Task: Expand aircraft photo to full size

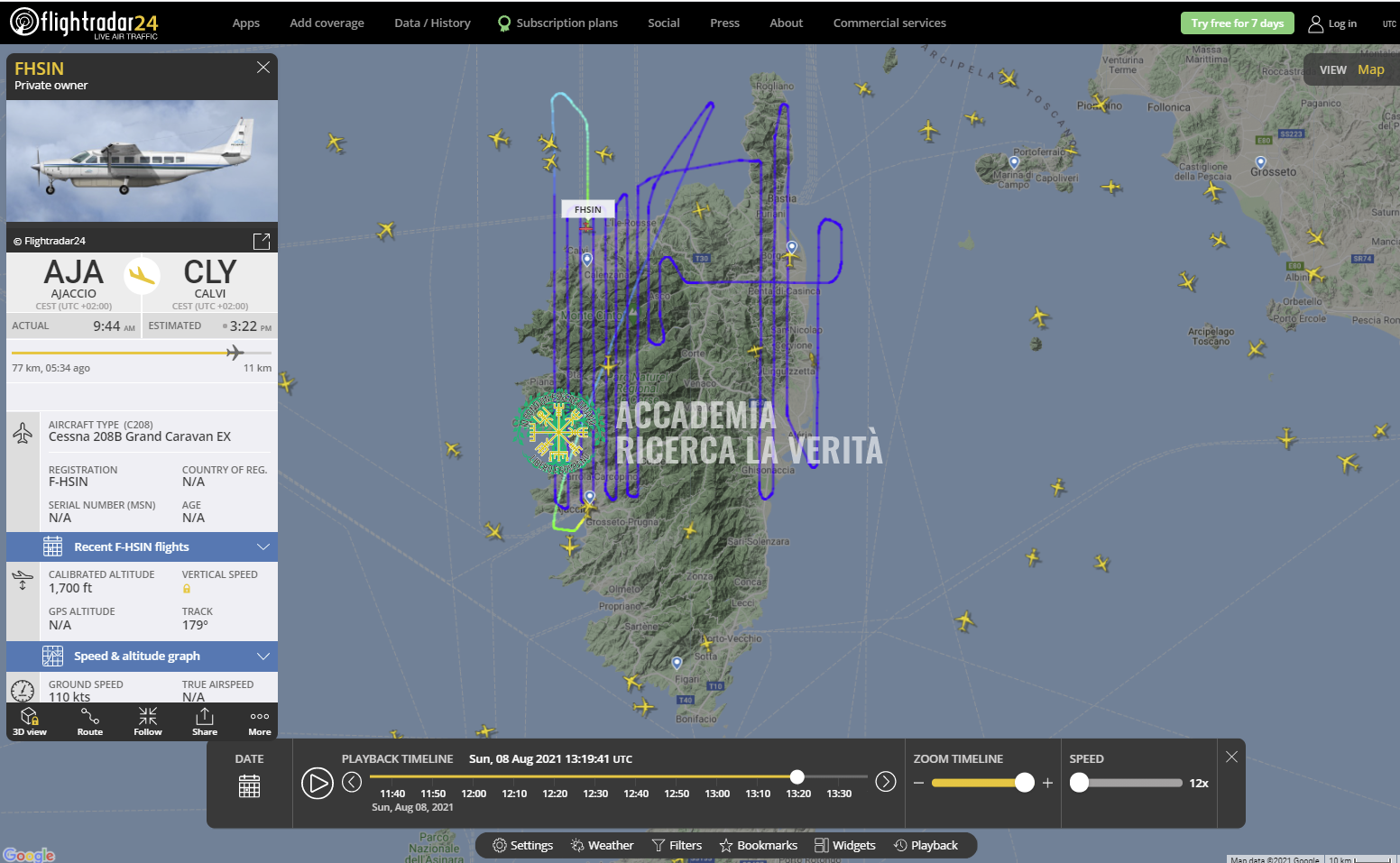Action: (262, 241)
